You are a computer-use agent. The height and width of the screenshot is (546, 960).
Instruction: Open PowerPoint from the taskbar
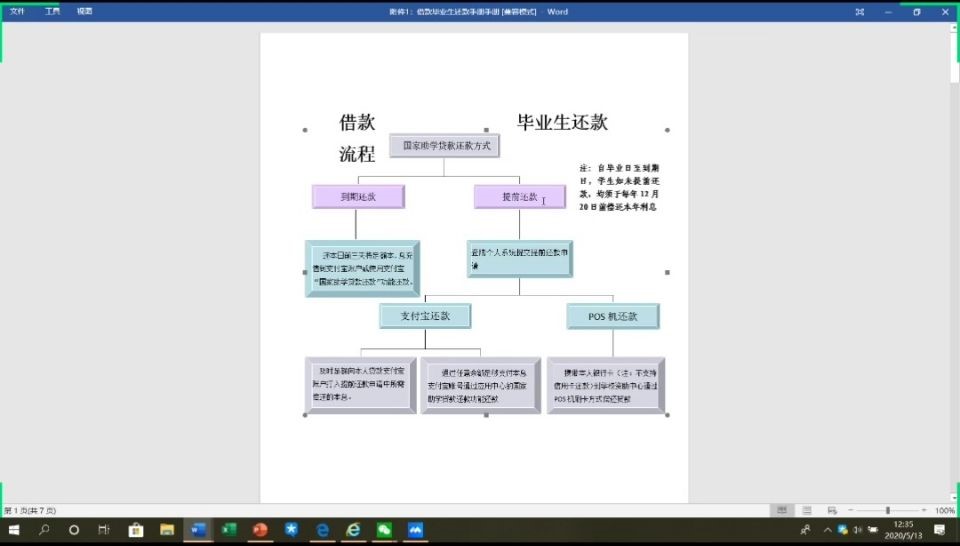tap(260, 530)
